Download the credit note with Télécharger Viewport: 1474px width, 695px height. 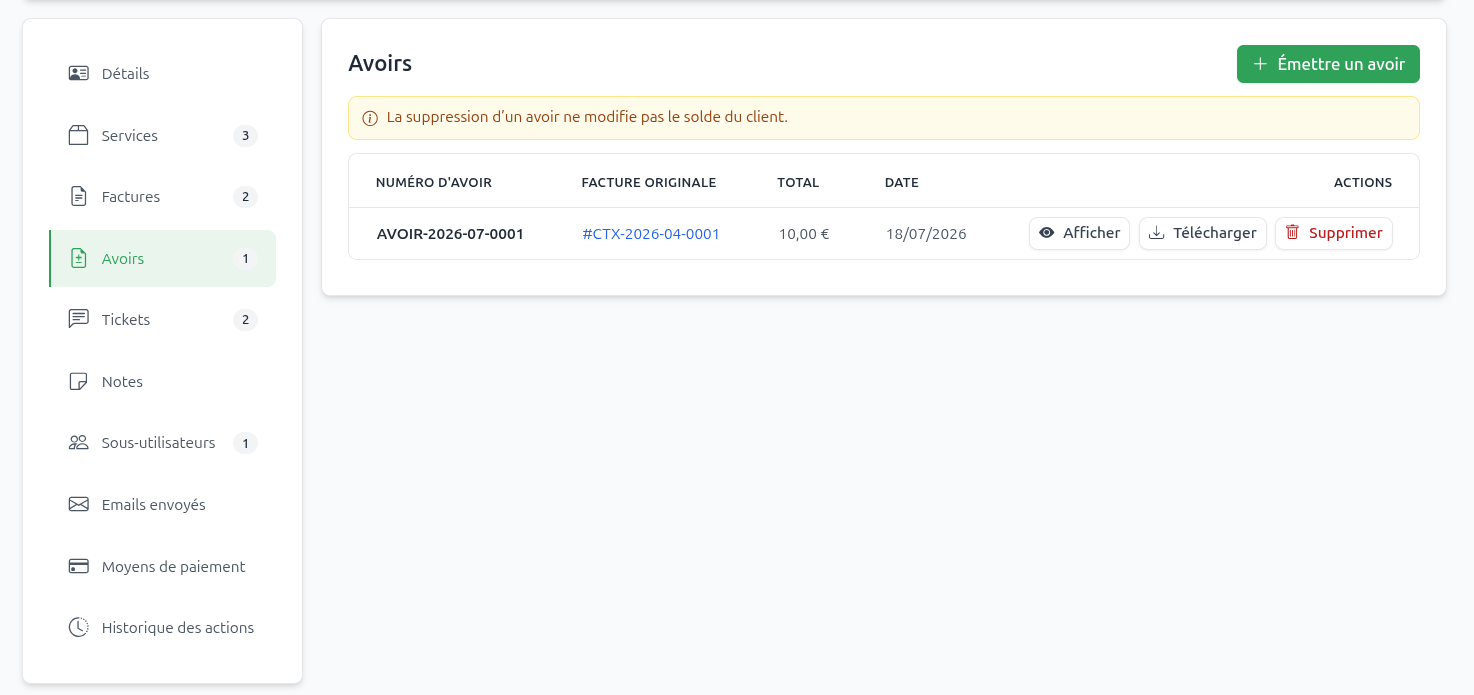pos(1203,233)
